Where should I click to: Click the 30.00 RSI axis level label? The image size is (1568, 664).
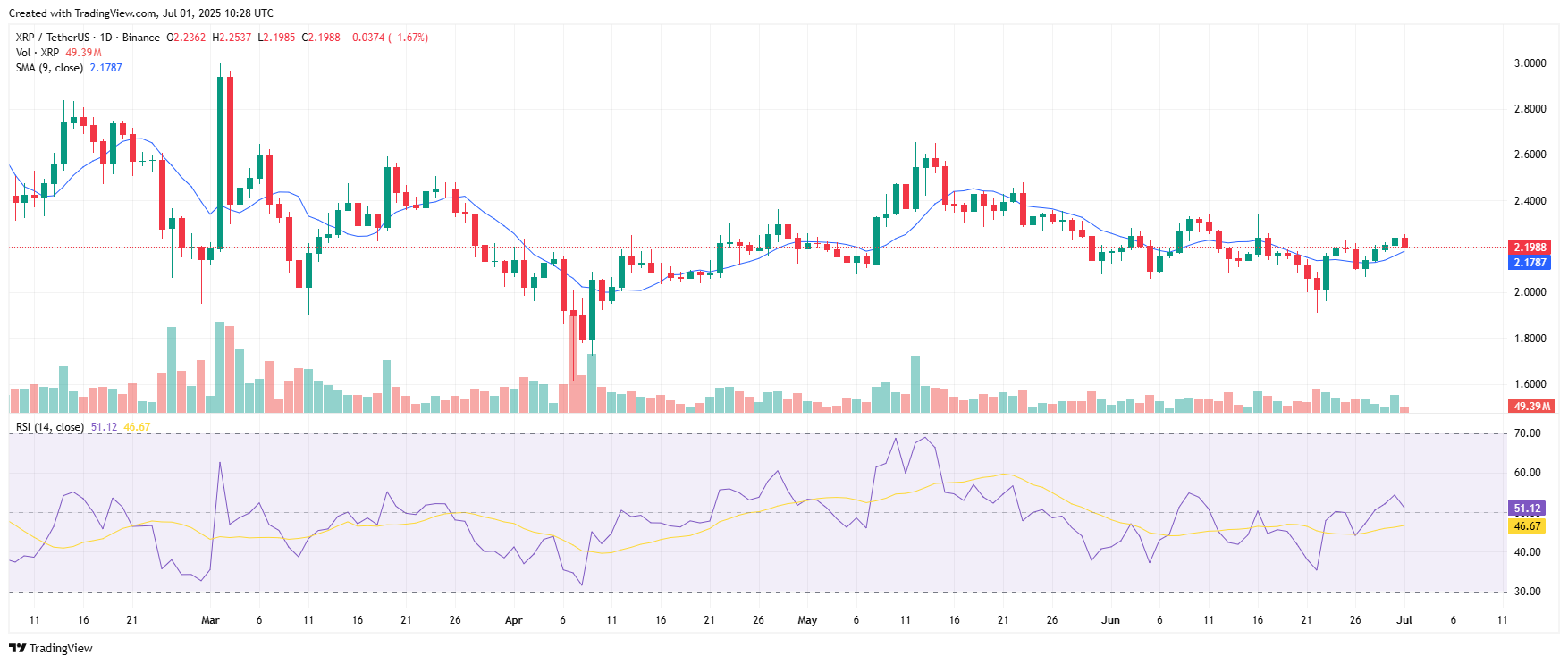coord(1527,592)
